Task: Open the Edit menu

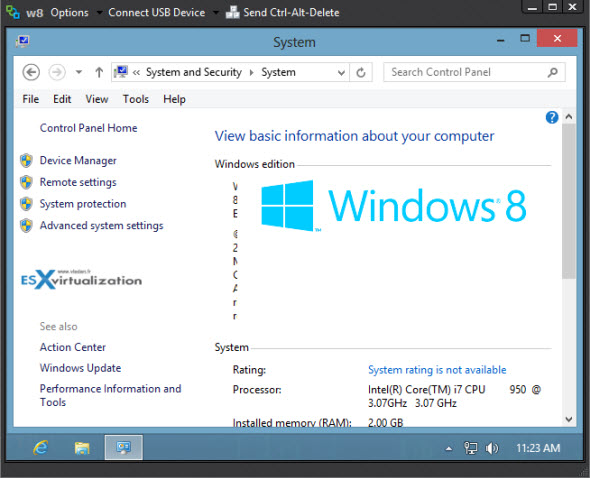Action: pos(62,99)
